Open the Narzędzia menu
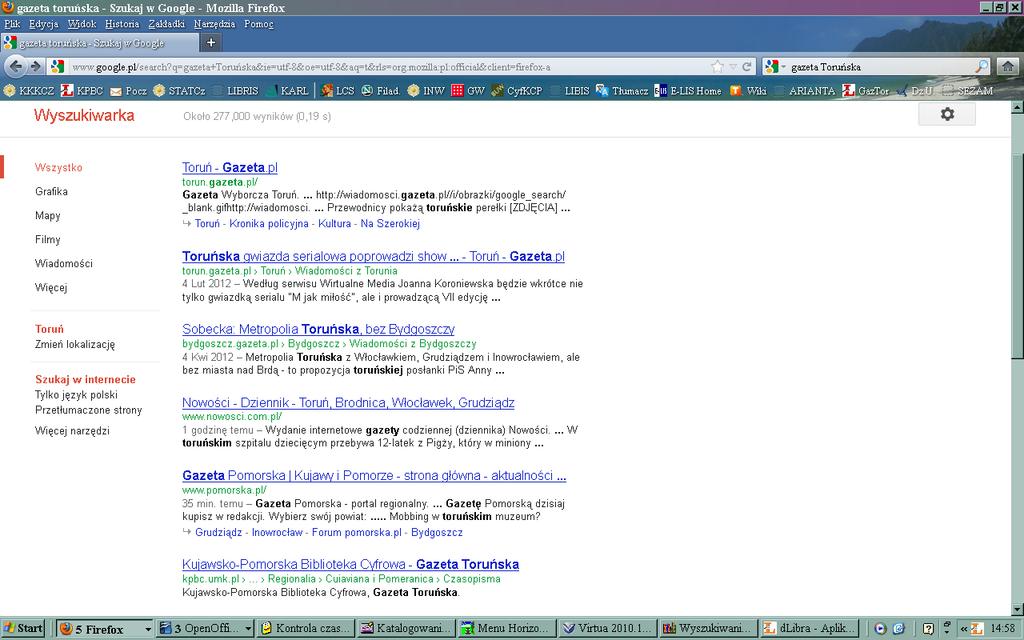Screen dimensions: 1024x640 [x=214, y=24]
